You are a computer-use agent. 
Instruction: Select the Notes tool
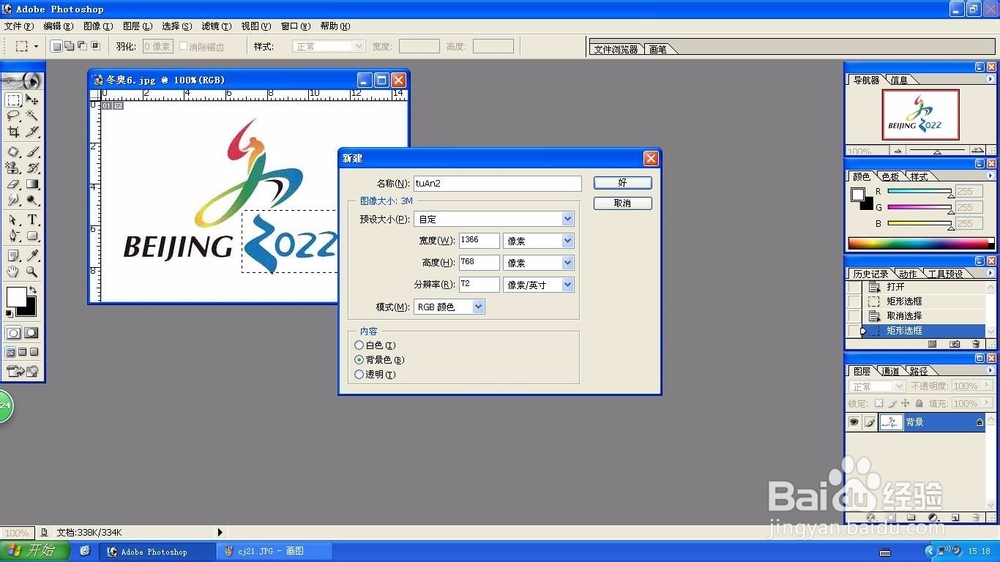(x=13, y=256)
